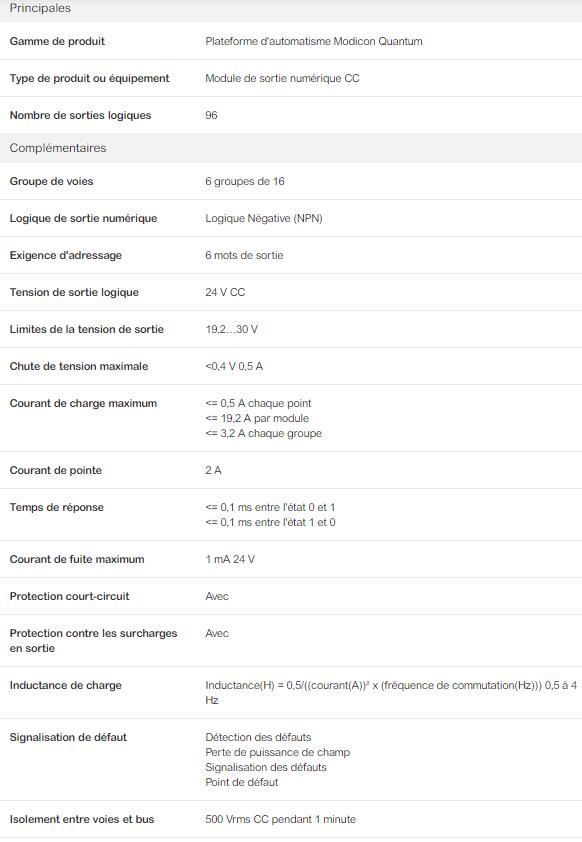The height and width of the screenshot is (842, 582).
Task: Select the 6 mots de sortie value
Action: coord(244,256)
